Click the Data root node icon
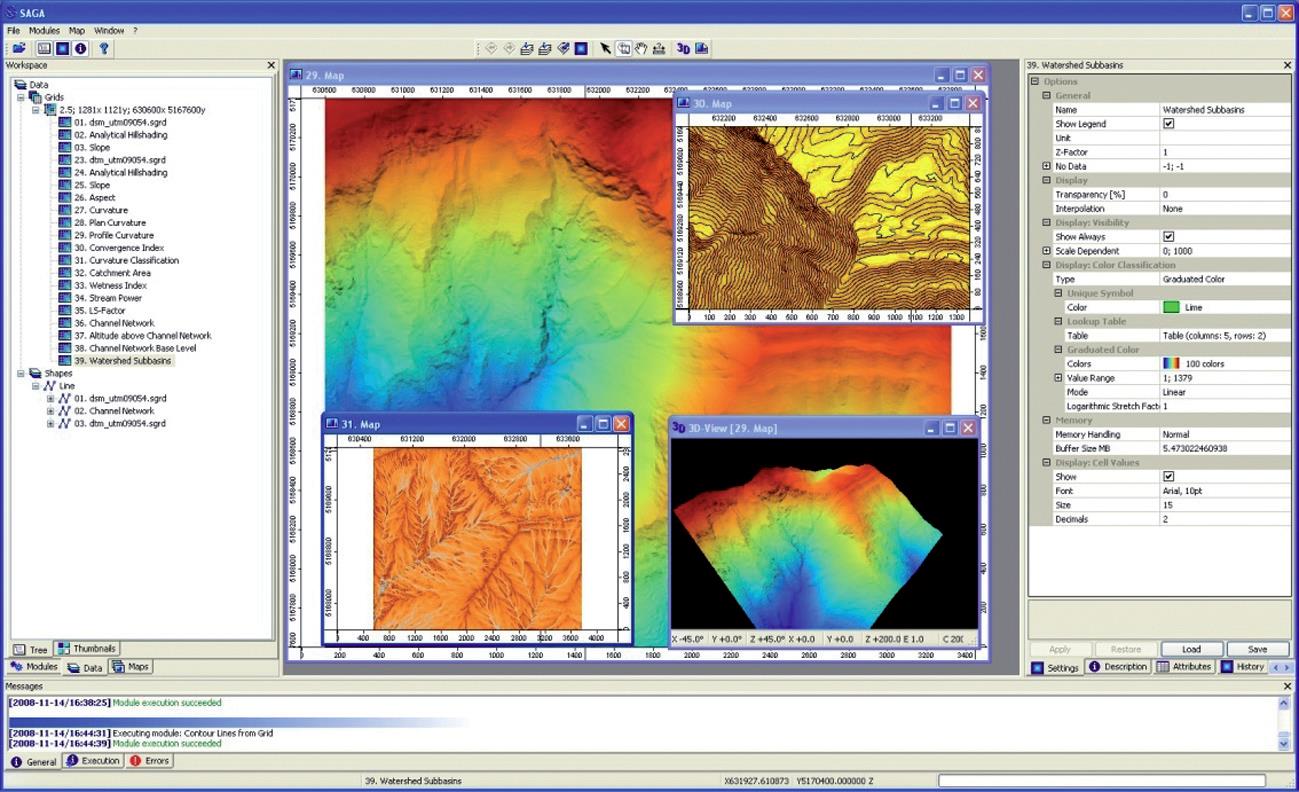The width and height of the screenshot is (1299, 792). point(21,85)
